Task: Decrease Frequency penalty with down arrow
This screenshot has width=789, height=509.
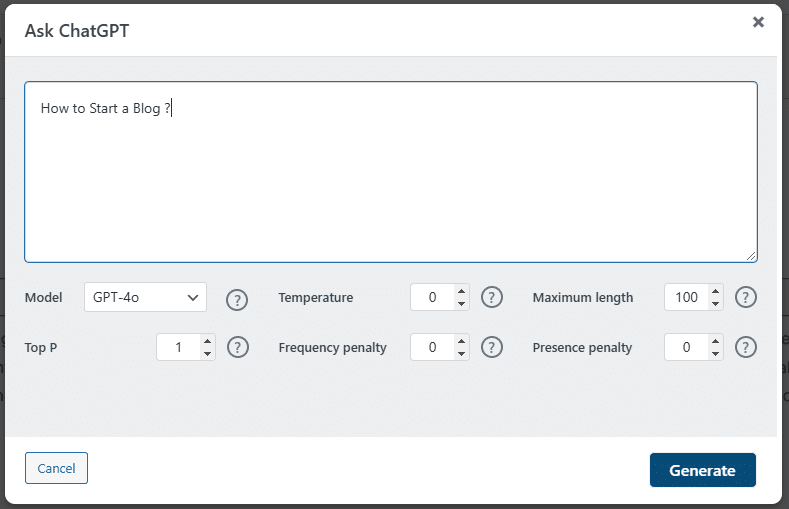Action: pos(461,354)
